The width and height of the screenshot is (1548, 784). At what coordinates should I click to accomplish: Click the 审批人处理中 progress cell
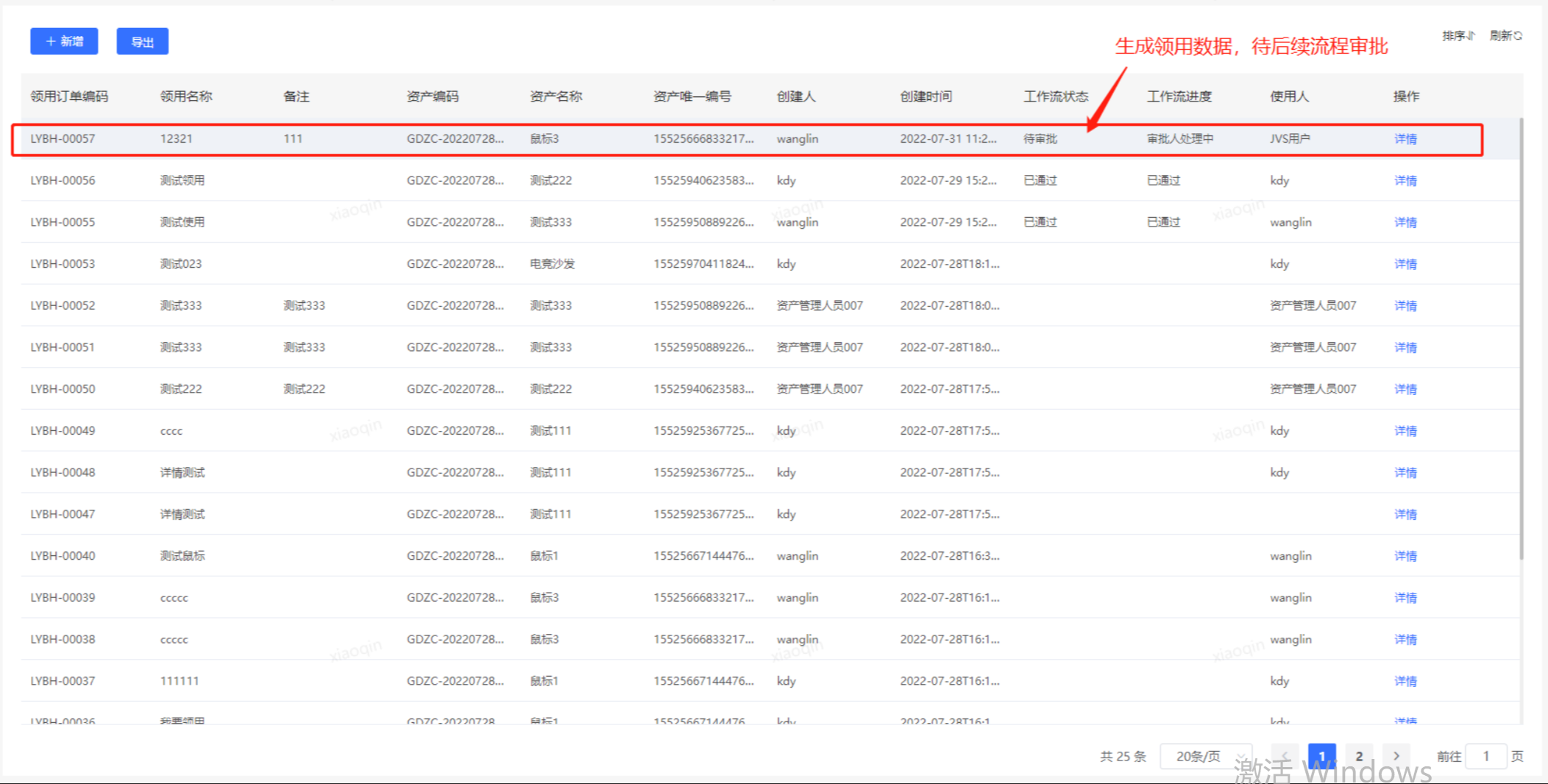pyautogui.click(x=1180, y=139)
